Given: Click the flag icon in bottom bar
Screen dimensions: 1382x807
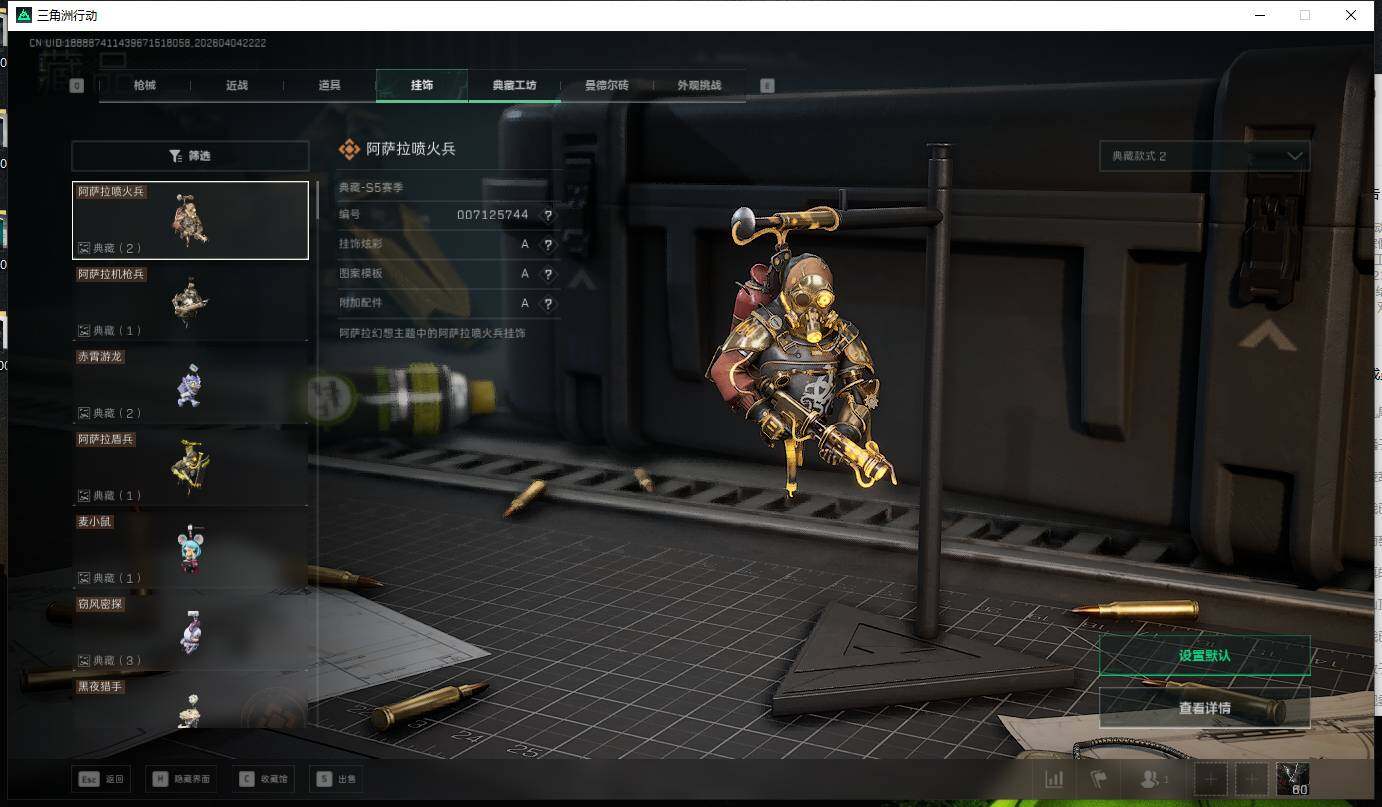Looking at the screenshot, I should [1098, 779].
